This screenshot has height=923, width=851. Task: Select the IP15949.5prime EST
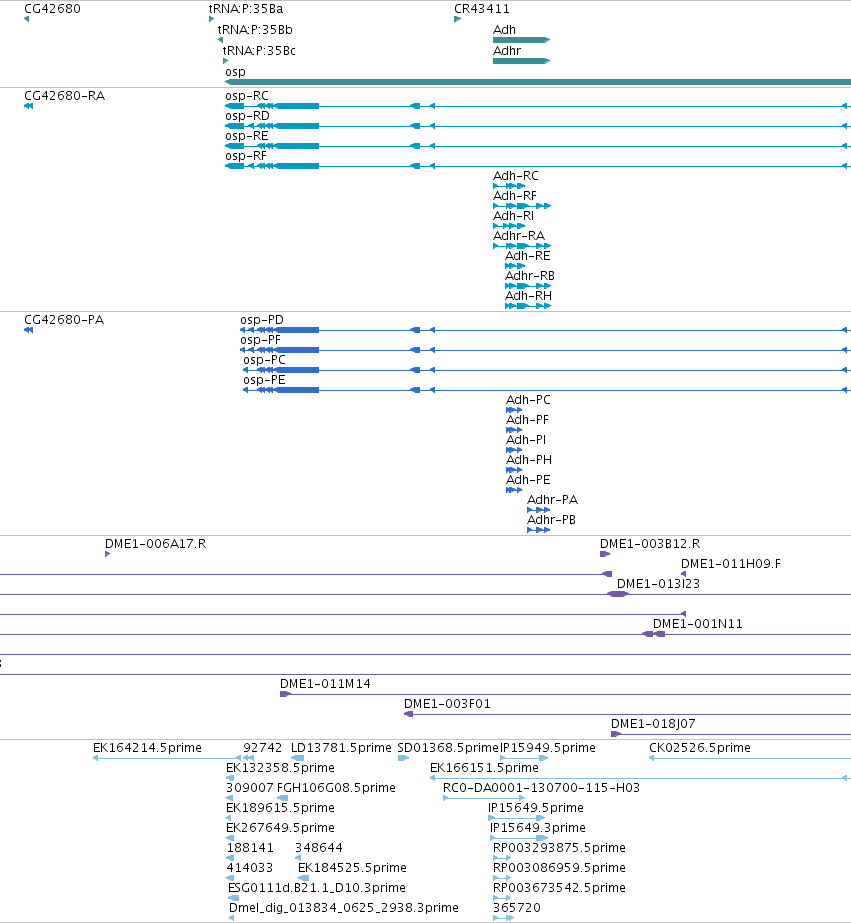click(x=524, y=758)
